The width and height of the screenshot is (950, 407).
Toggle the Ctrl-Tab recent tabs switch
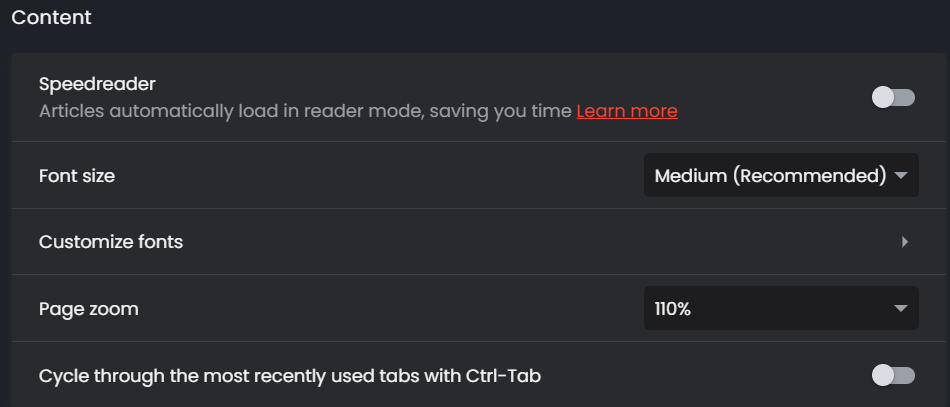pos(893,375)
